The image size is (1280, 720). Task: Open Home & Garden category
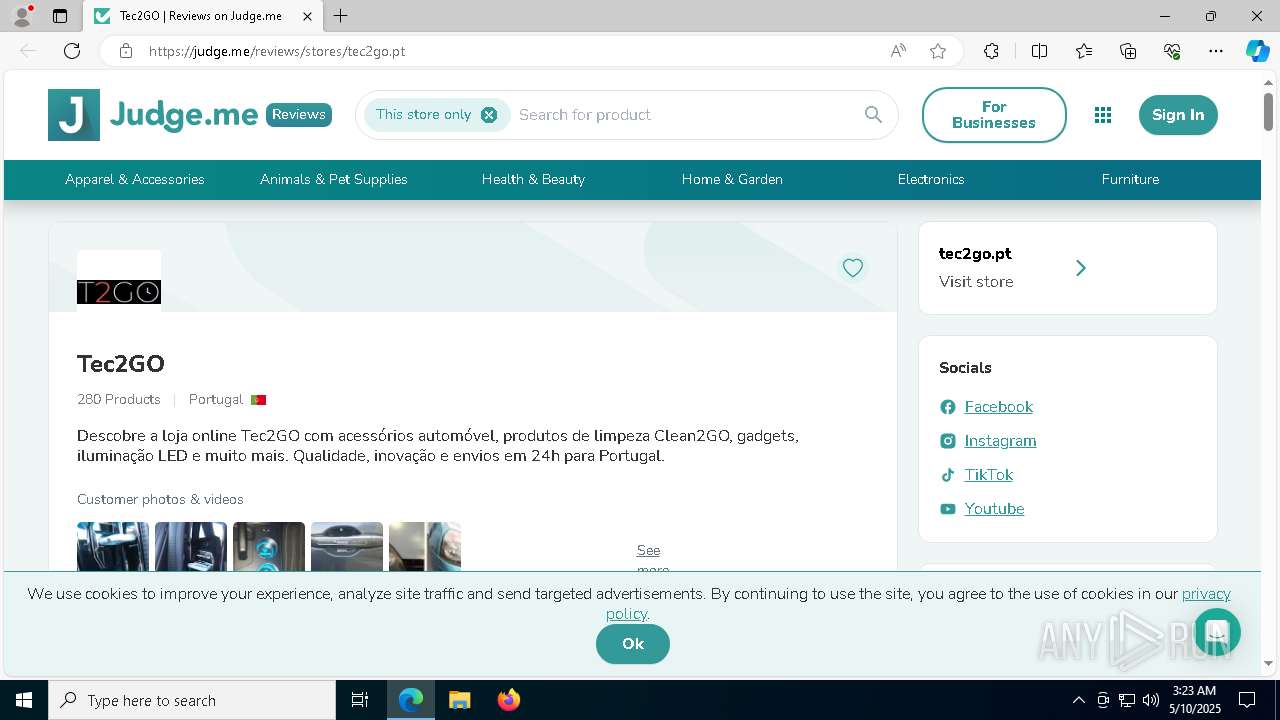point(732,180)
